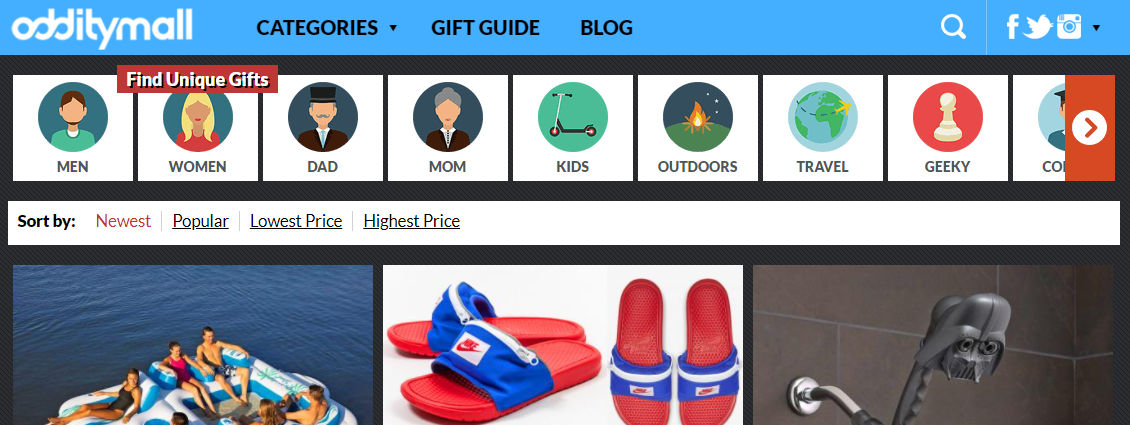
Task: Select the Men gift category icon
Action: [x=73, y=117]
